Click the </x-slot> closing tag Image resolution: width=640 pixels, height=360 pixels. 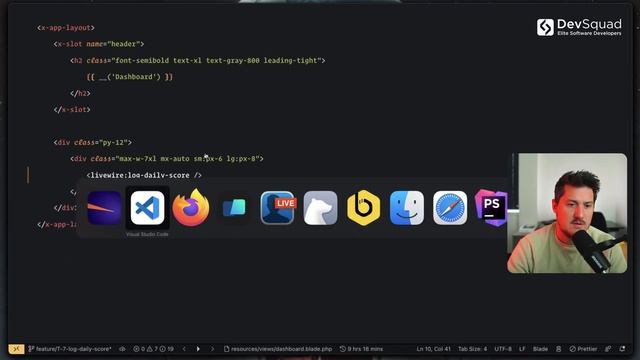[72, 110]
